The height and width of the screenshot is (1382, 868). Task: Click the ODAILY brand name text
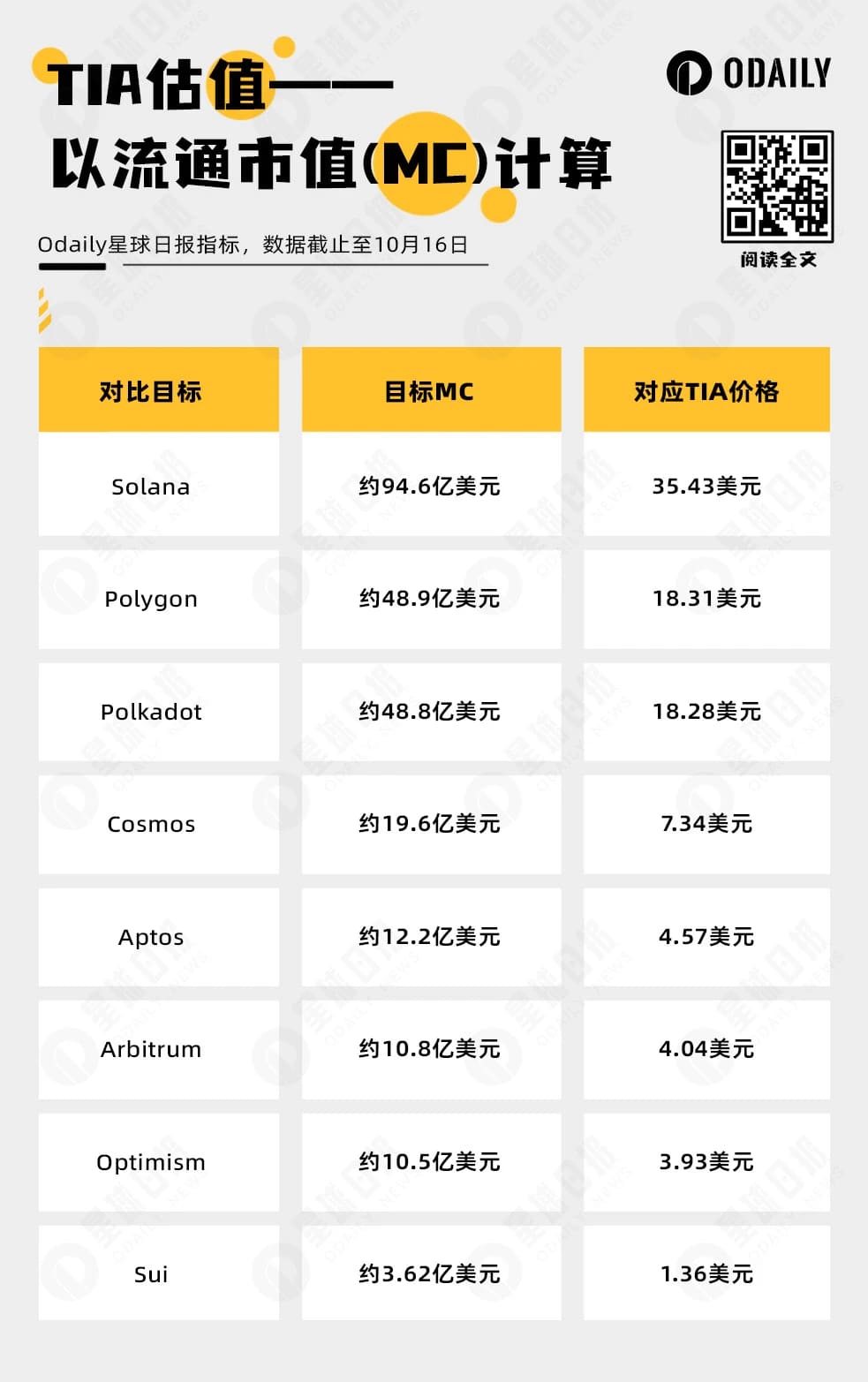tap(777, 72)
